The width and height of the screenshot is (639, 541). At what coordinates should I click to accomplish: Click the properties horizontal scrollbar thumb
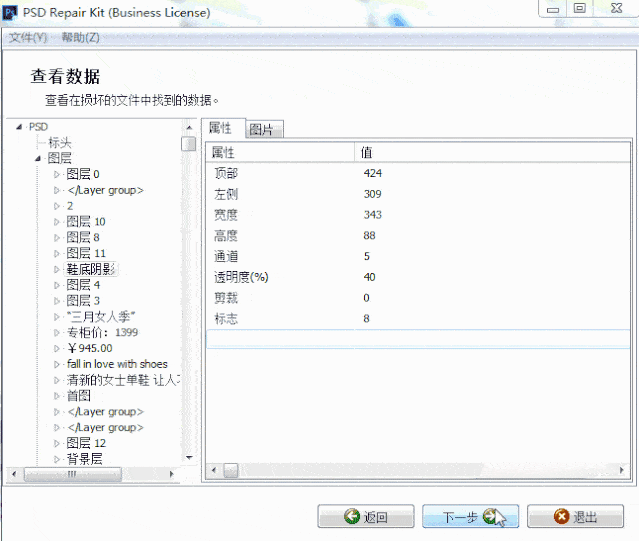coord(231,471)
